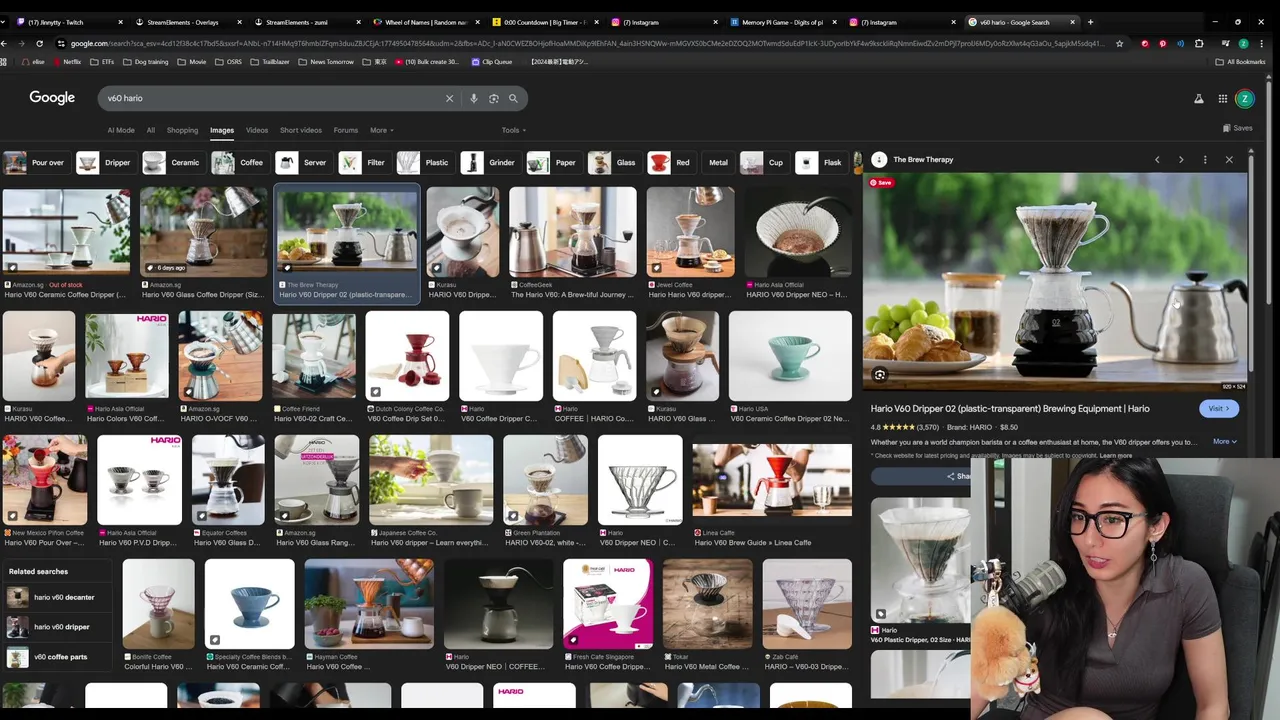
Task: Open three-dot options in image preview panel
Action: tap(1205, 160)
